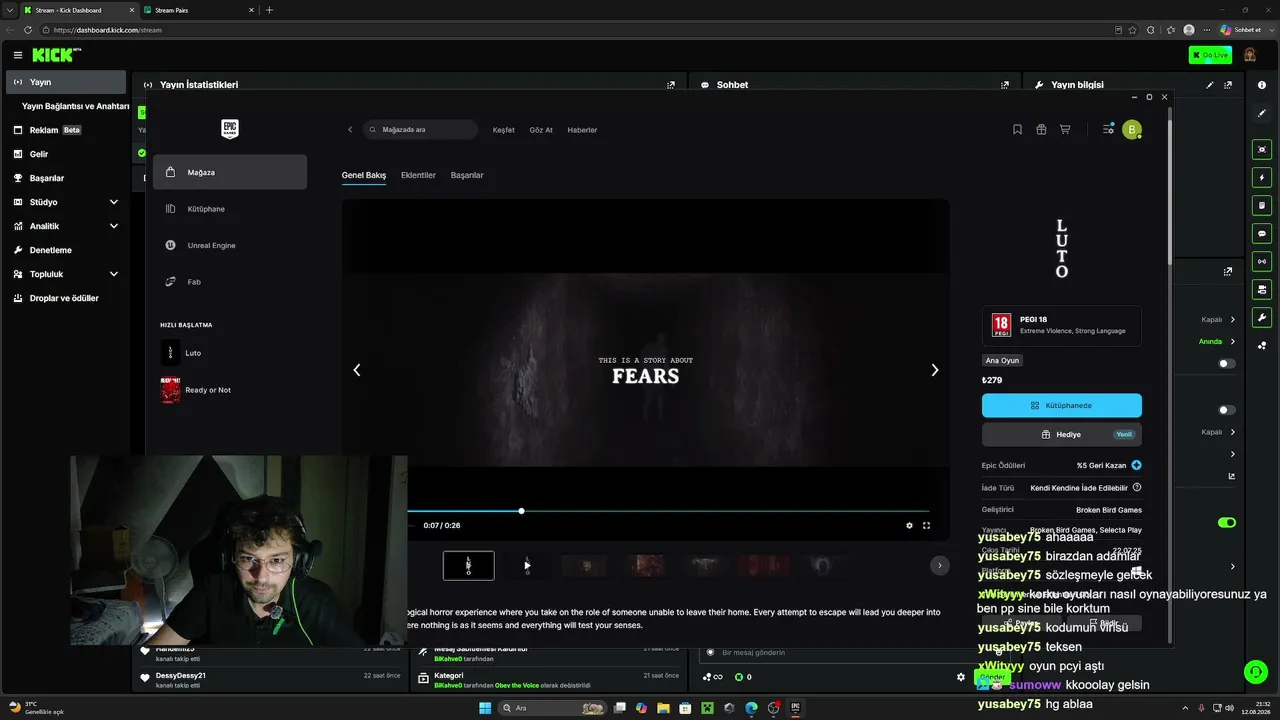Click the green Go Live button
Viewport: 1280px width, 720px height.
click(x=1210, y=55)
